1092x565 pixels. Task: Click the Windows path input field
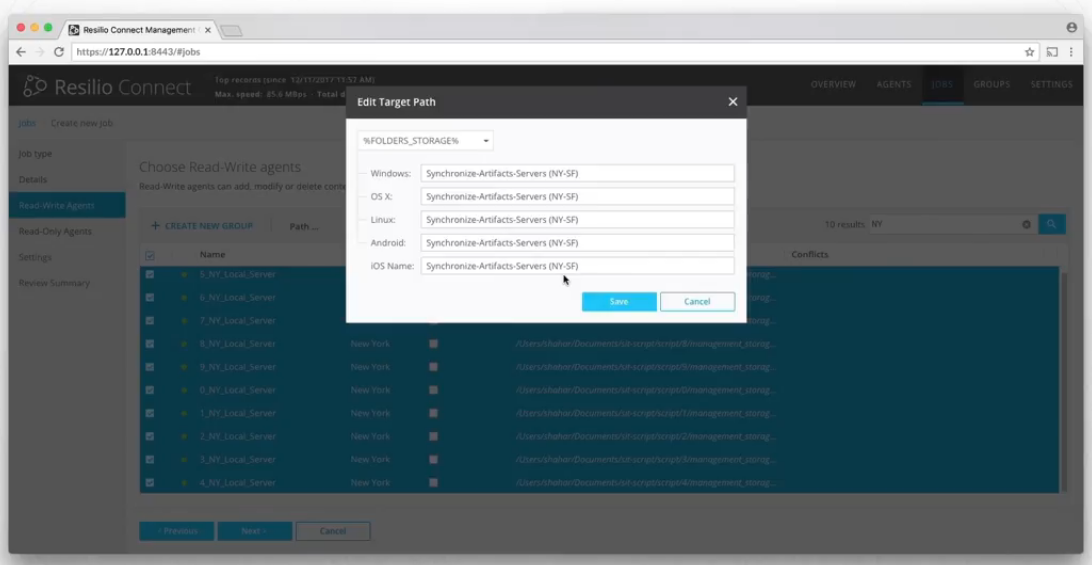577,174
